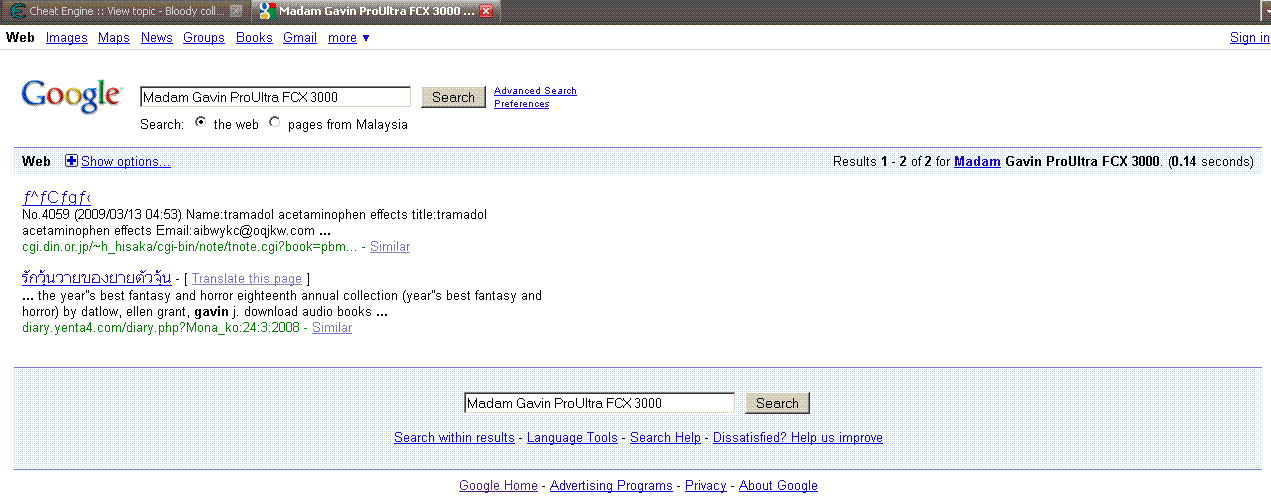This screenshot has width=1271, height=497.
Task: Click the bottom Search button
Action: (x=777, y=403)
